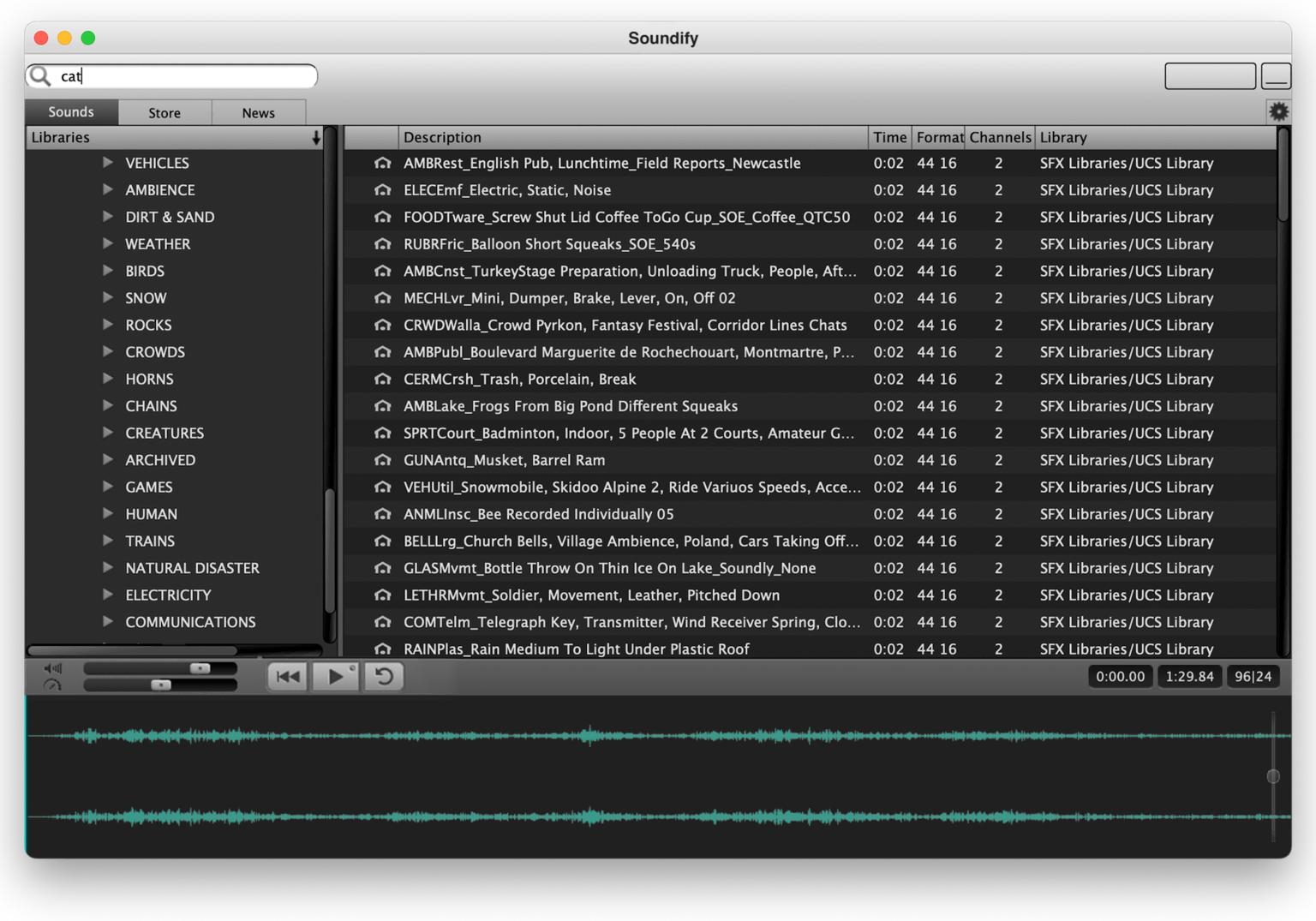Click the 0:00.00 position display

(x=1120, y=676)
